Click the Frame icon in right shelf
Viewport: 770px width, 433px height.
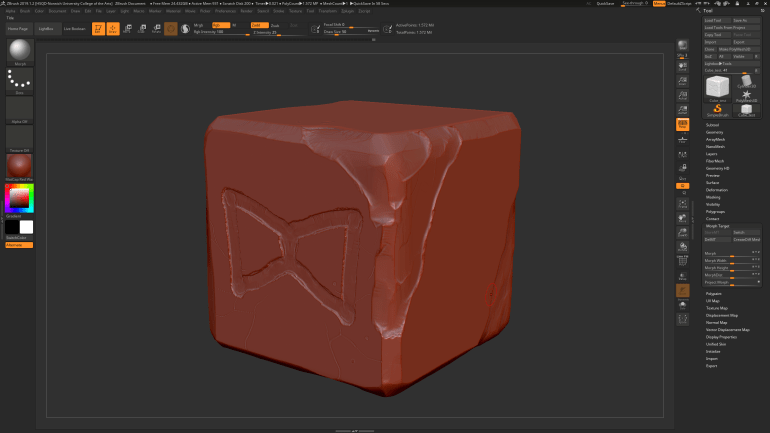(x=683, y=203)
